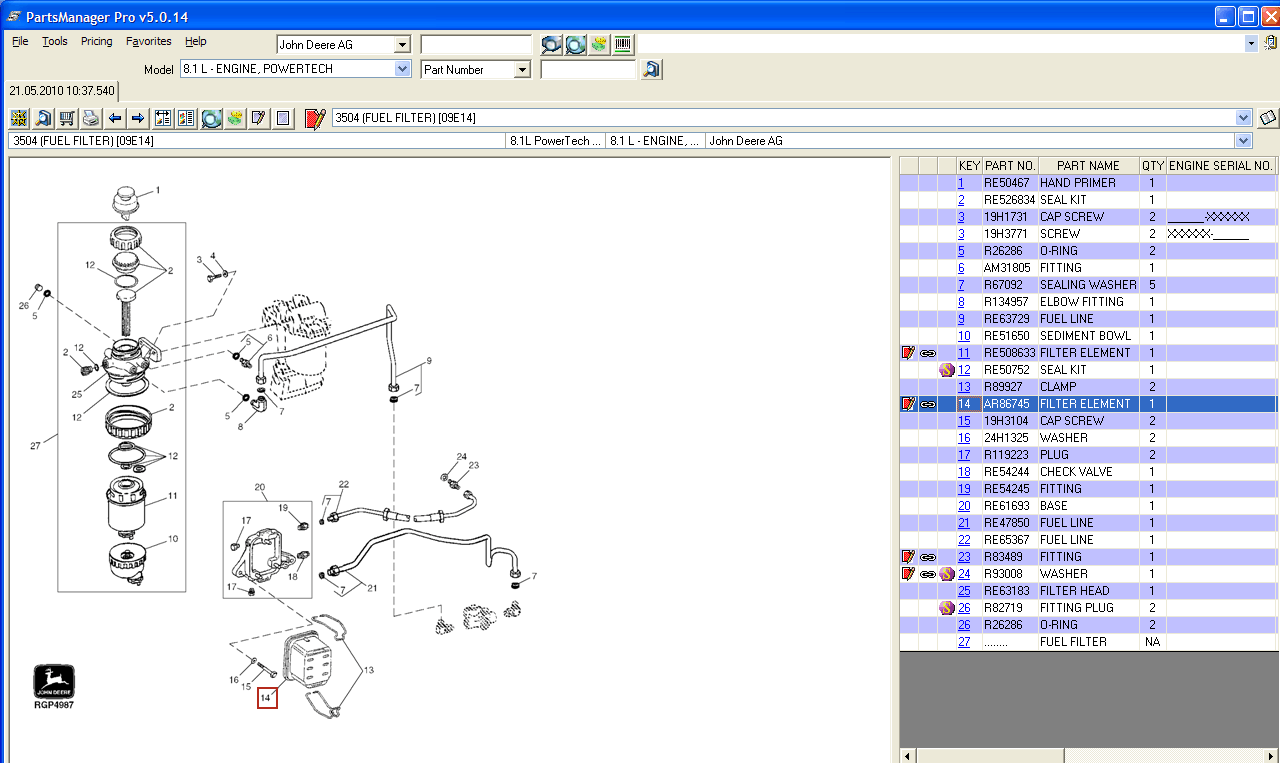Screen dimensions: 1280x763
Task: Click the printer icon in toolbar
Action: [91, 118]
